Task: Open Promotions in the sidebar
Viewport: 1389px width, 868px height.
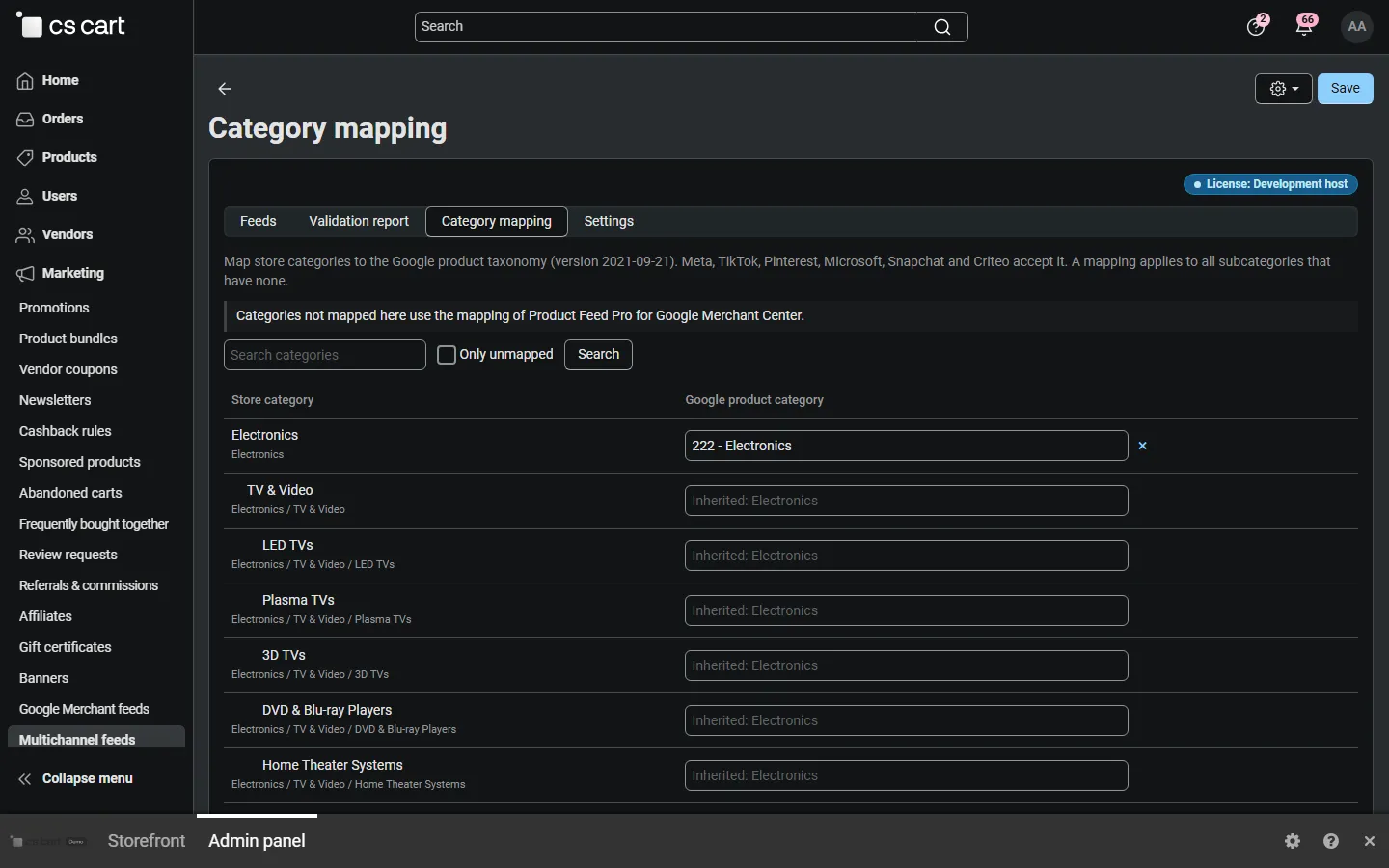Action: [54, 308]
